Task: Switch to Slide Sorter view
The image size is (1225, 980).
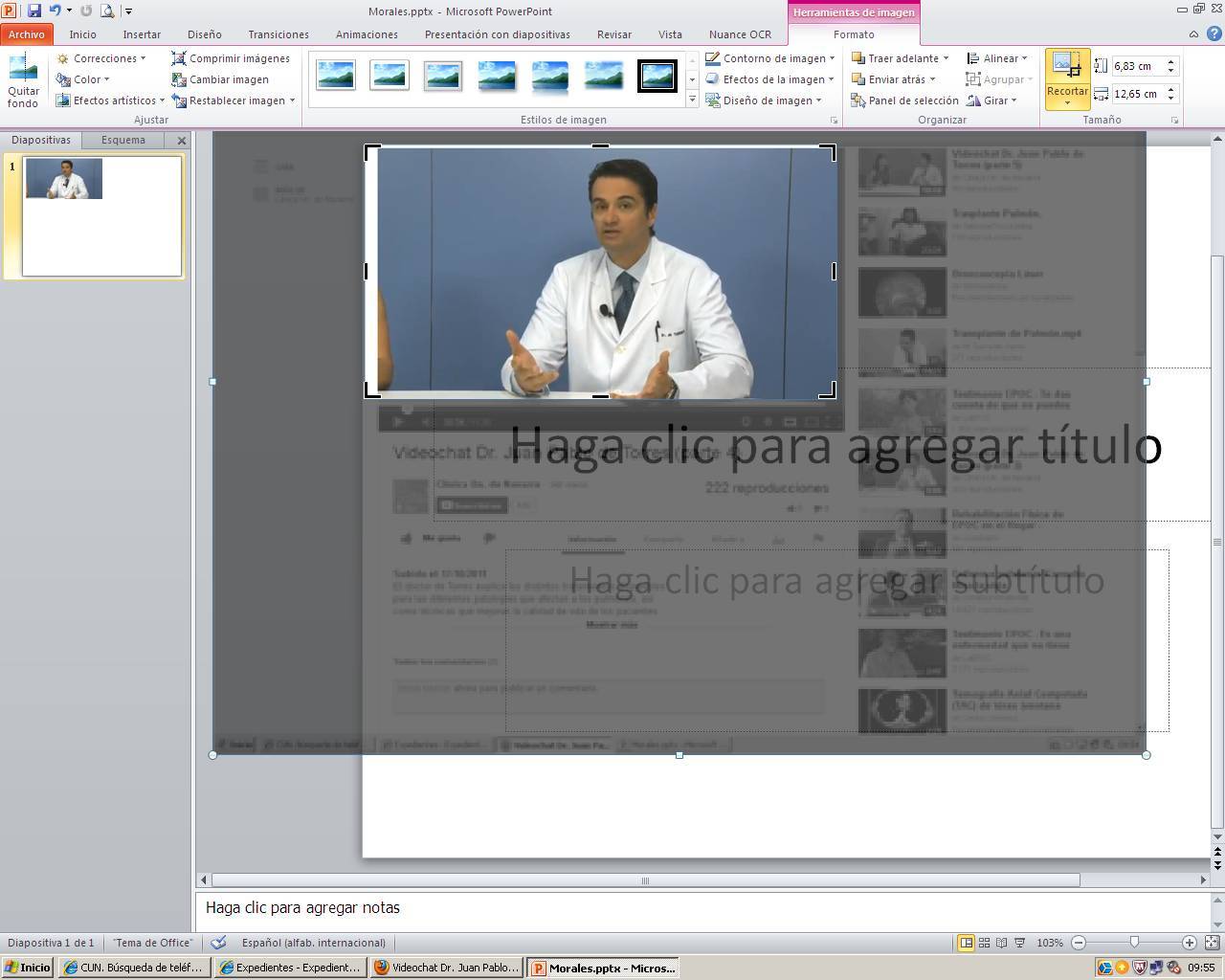Action: pyautogui.click(x=984, y=943)
